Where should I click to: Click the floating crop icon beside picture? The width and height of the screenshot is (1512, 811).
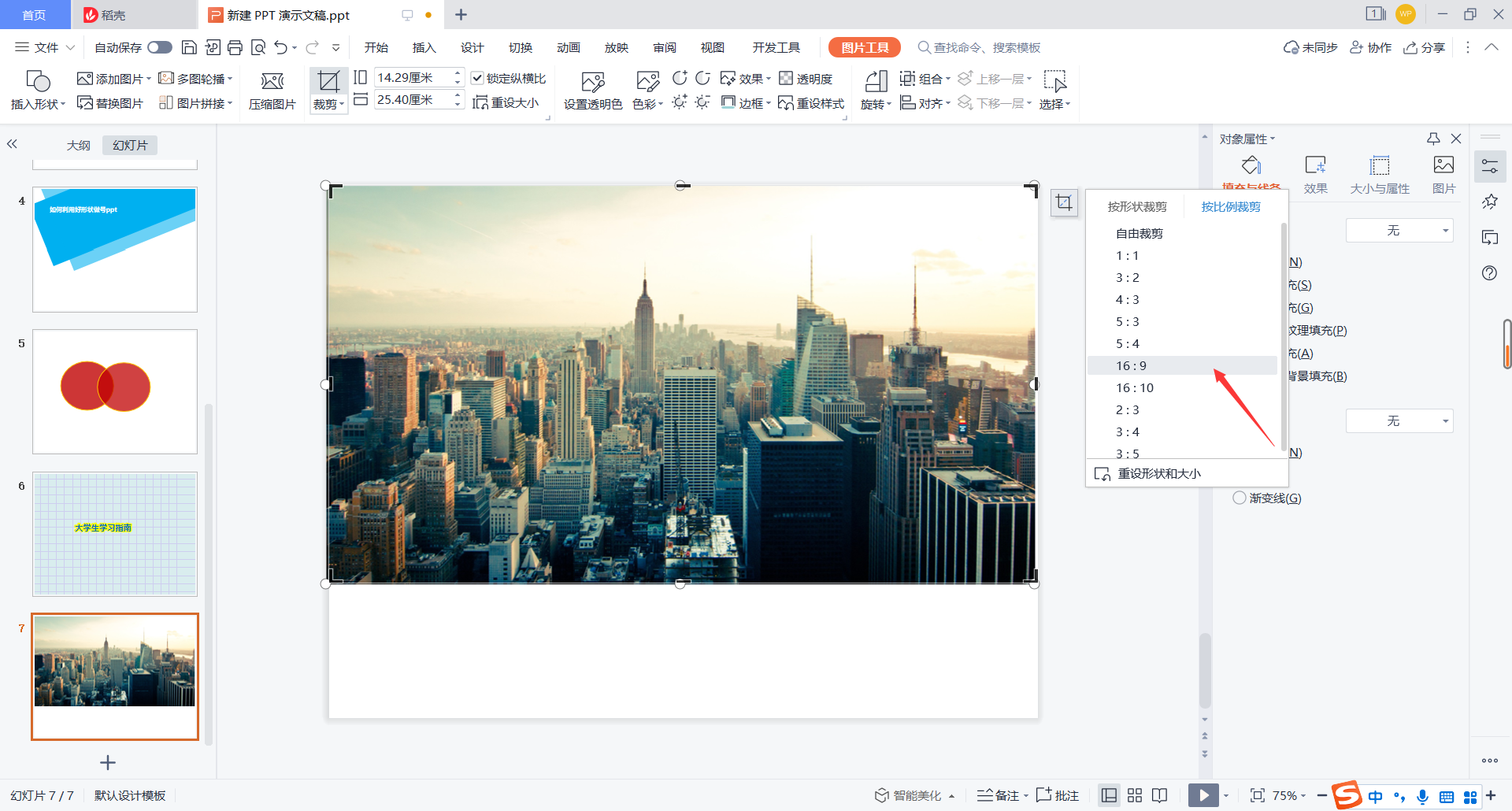click(x=1064, y=202)
